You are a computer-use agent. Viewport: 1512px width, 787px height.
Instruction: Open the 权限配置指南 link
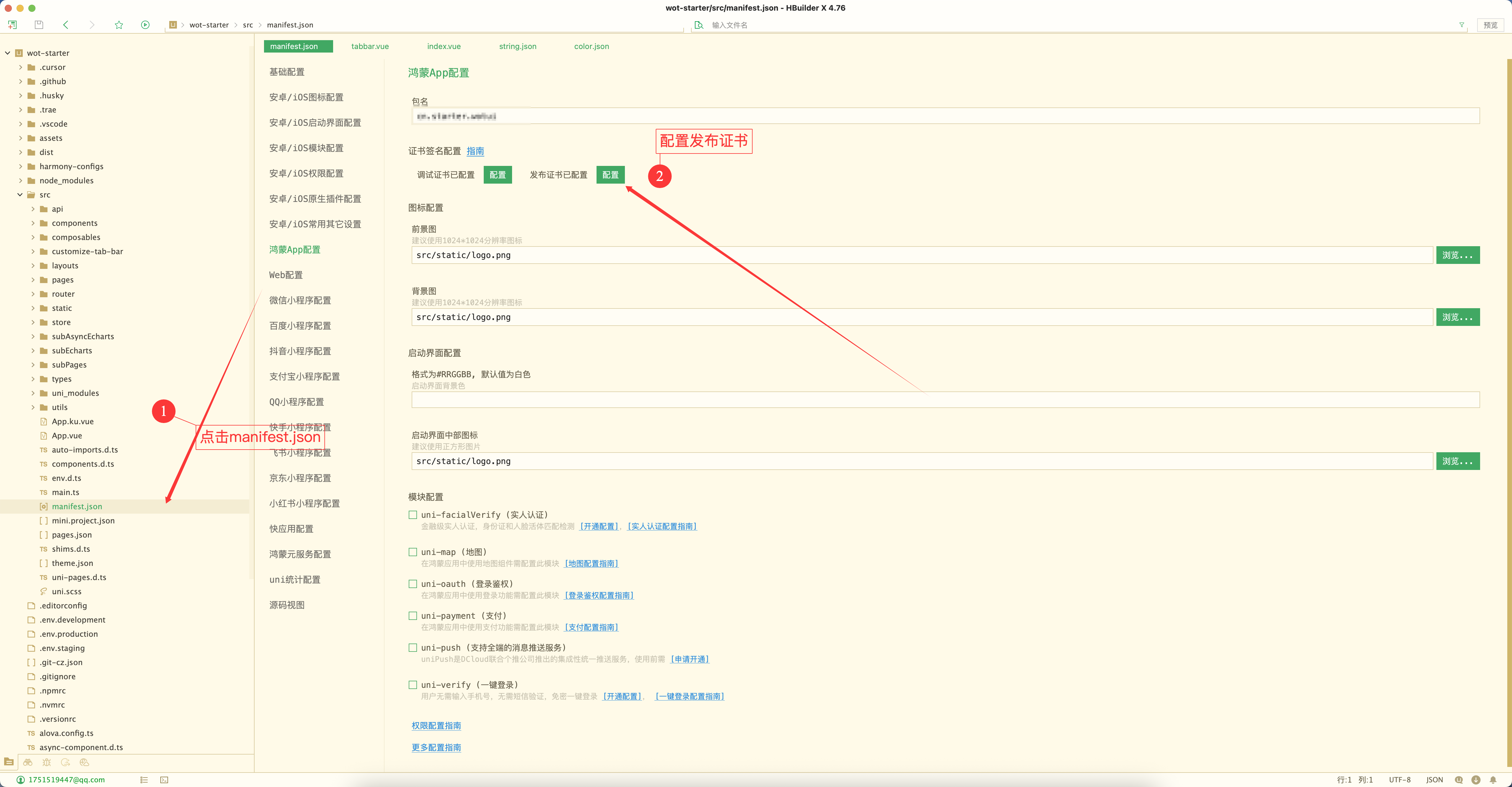click(x=436, y=726)
